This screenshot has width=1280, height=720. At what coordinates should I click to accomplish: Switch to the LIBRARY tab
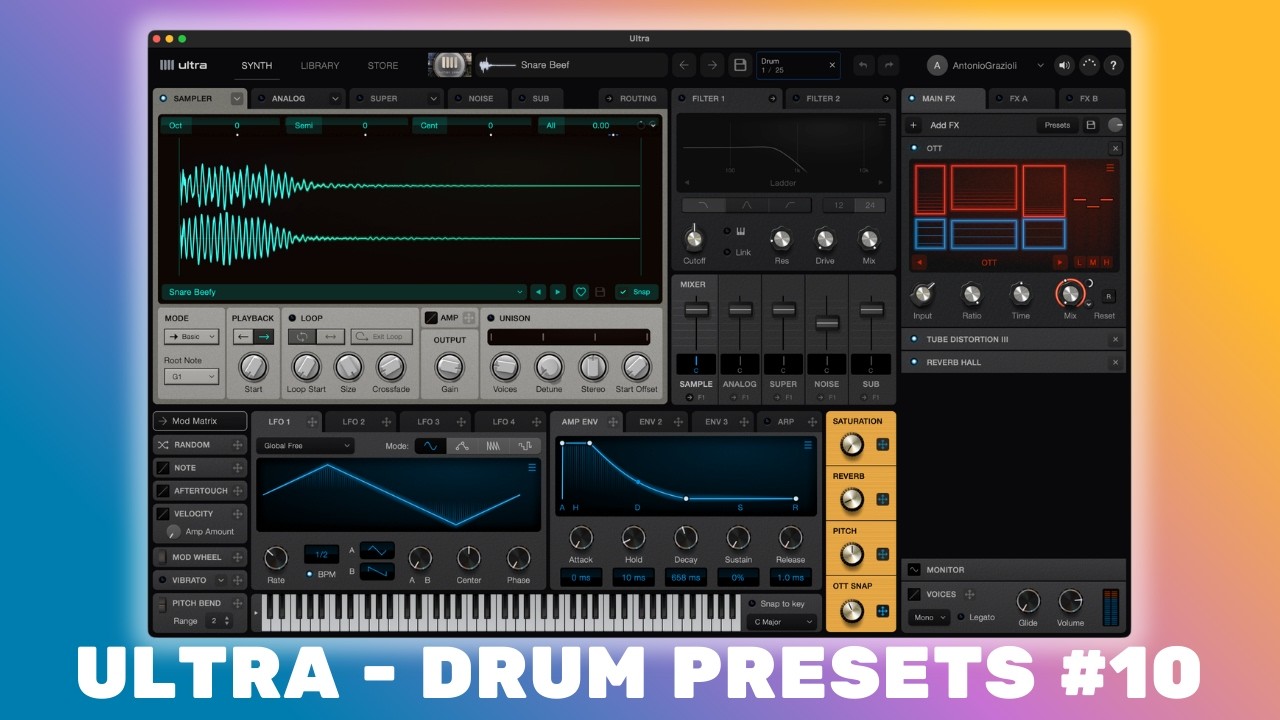(x=320, y=65)
